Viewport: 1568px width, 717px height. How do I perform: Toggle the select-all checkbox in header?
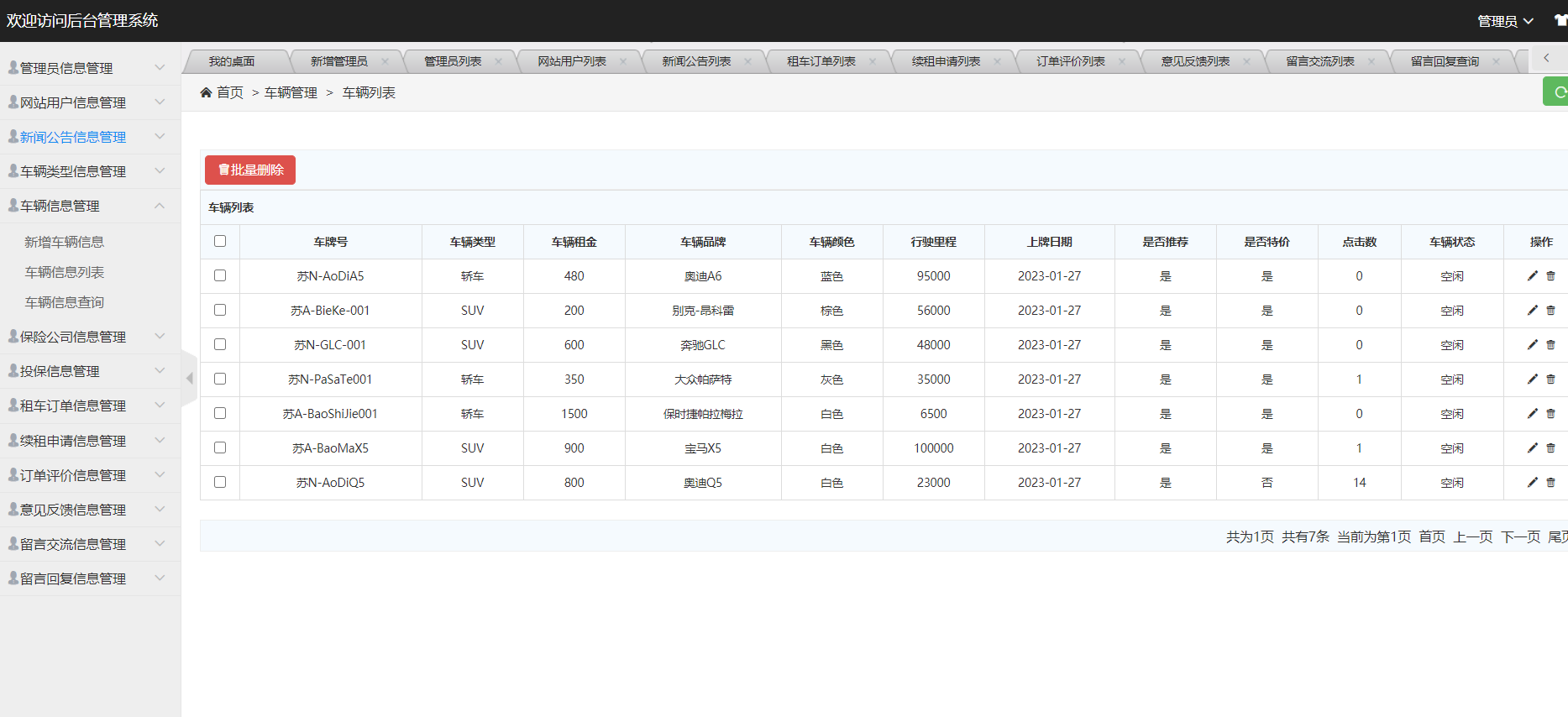point(220,241)
